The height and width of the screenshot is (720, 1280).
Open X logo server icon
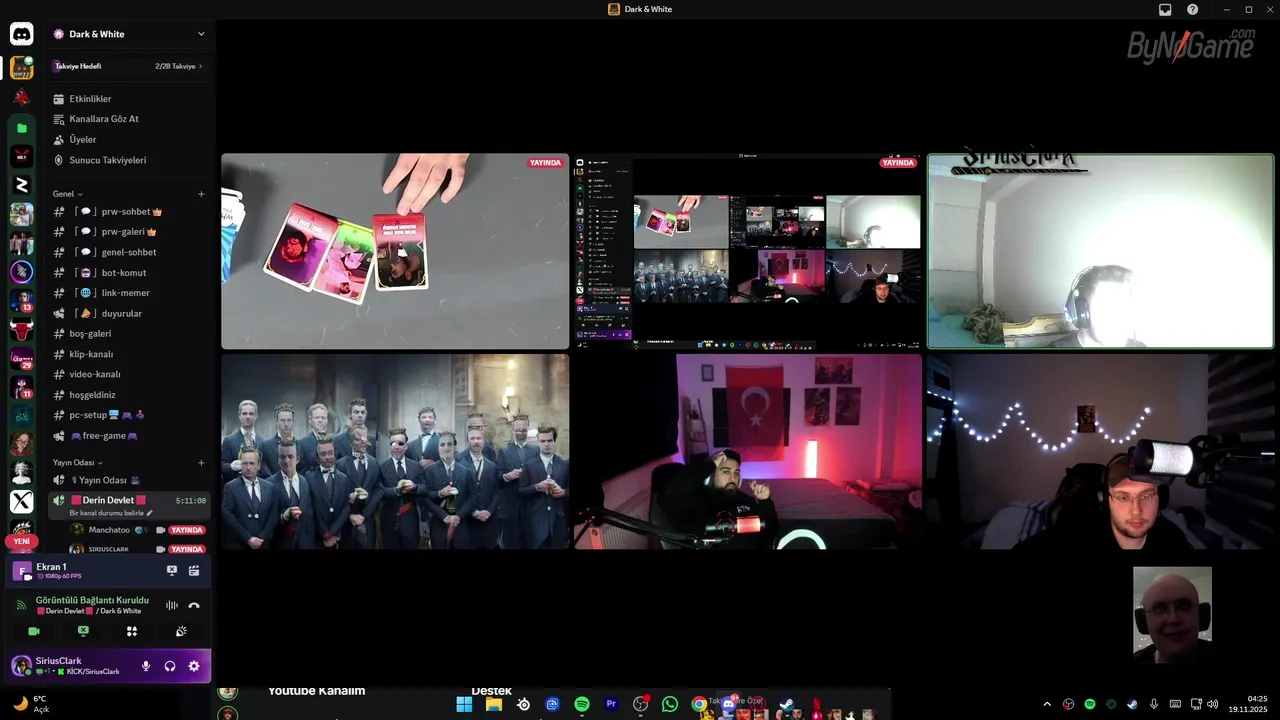[x=21, y=501]
